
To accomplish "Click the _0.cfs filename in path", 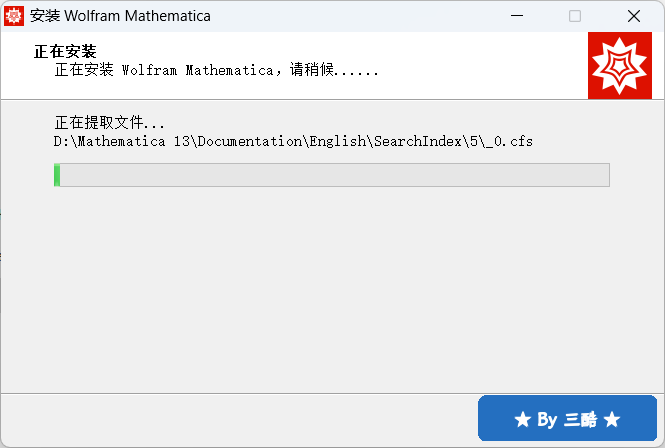I will pyautogui.click(x=507, y=142).
